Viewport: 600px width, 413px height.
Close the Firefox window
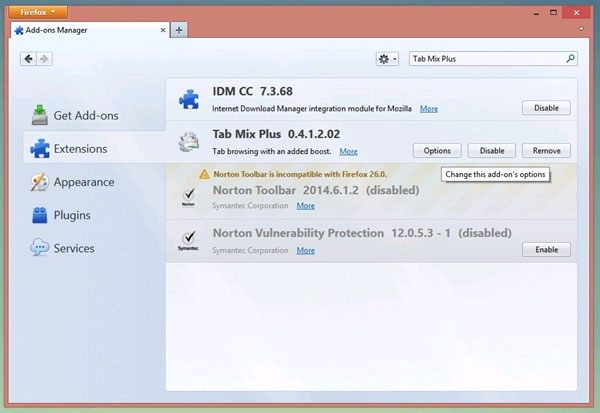click(x=576, y=13)
